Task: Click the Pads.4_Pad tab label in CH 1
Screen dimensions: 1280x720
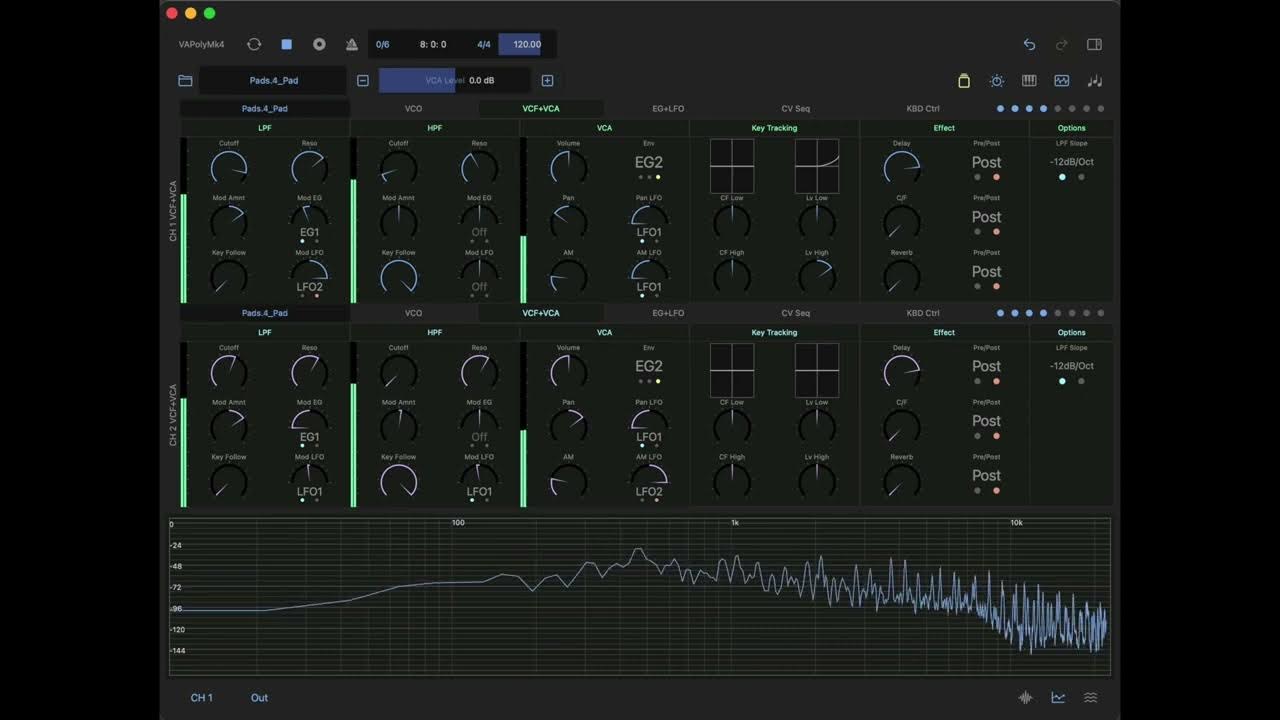Action: [265, 108]
